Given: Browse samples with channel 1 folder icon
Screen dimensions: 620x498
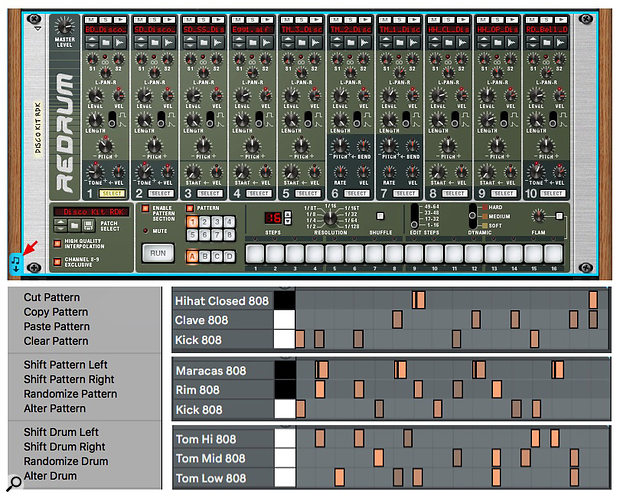Looking at the screenshot, I should coord(106,42).
